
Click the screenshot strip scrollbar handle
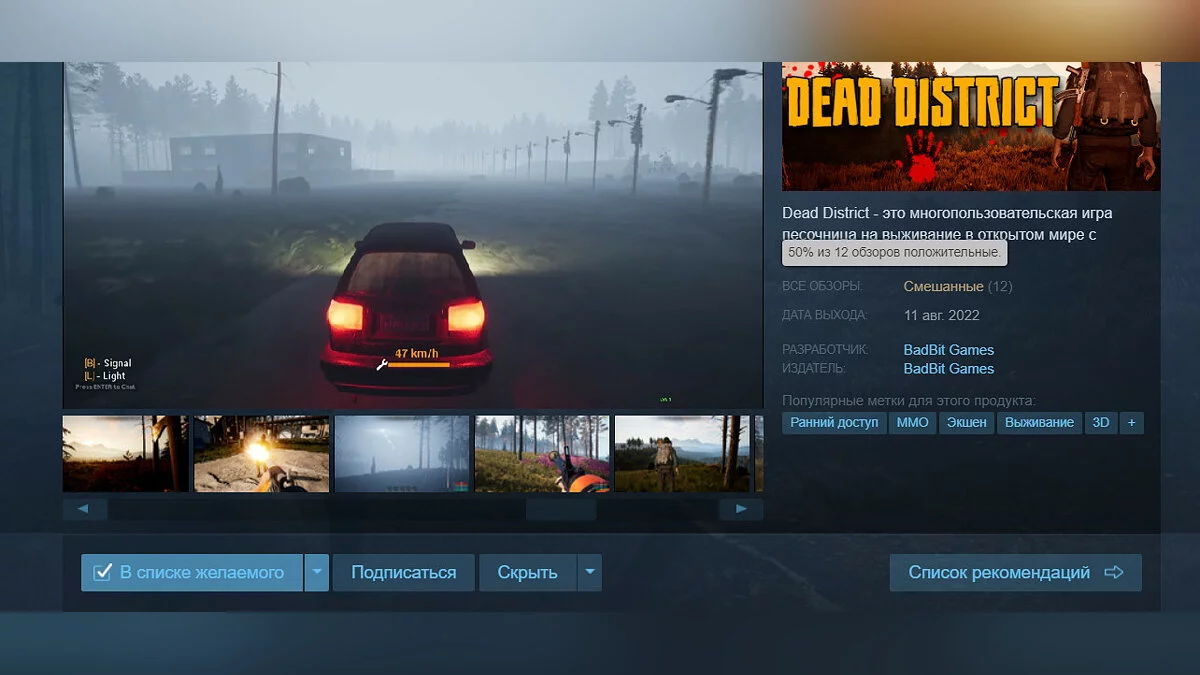tap(561, 509)
